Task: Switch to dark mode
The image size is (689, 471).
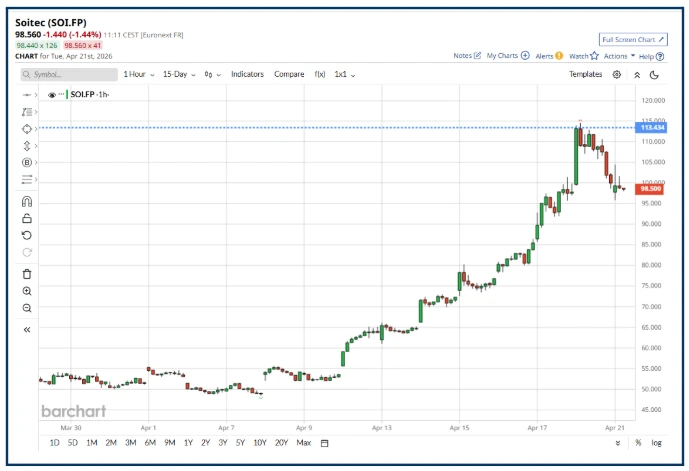Action: [654, 75]
